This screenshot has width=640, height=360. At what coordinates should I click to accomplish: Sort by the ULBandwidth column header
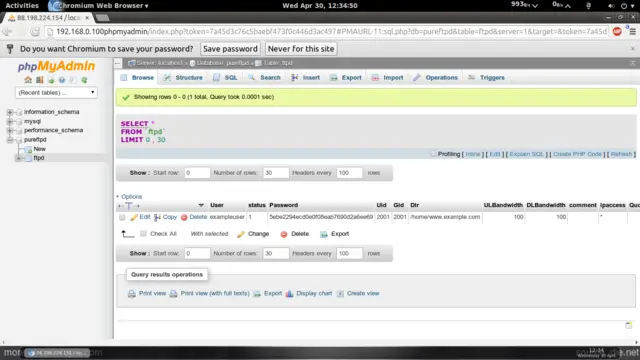(503, 205)
